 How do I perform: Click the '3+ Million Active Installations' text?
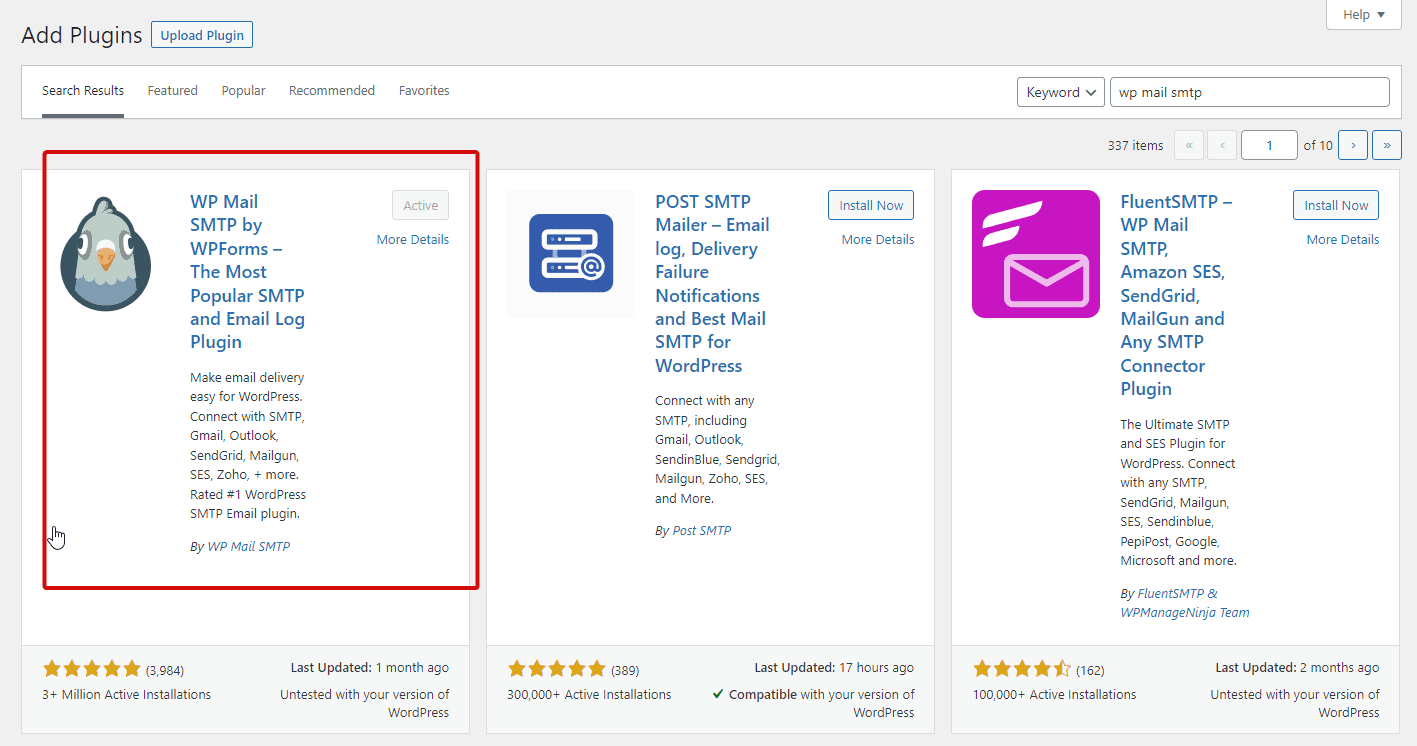click(x=127, y=694)
